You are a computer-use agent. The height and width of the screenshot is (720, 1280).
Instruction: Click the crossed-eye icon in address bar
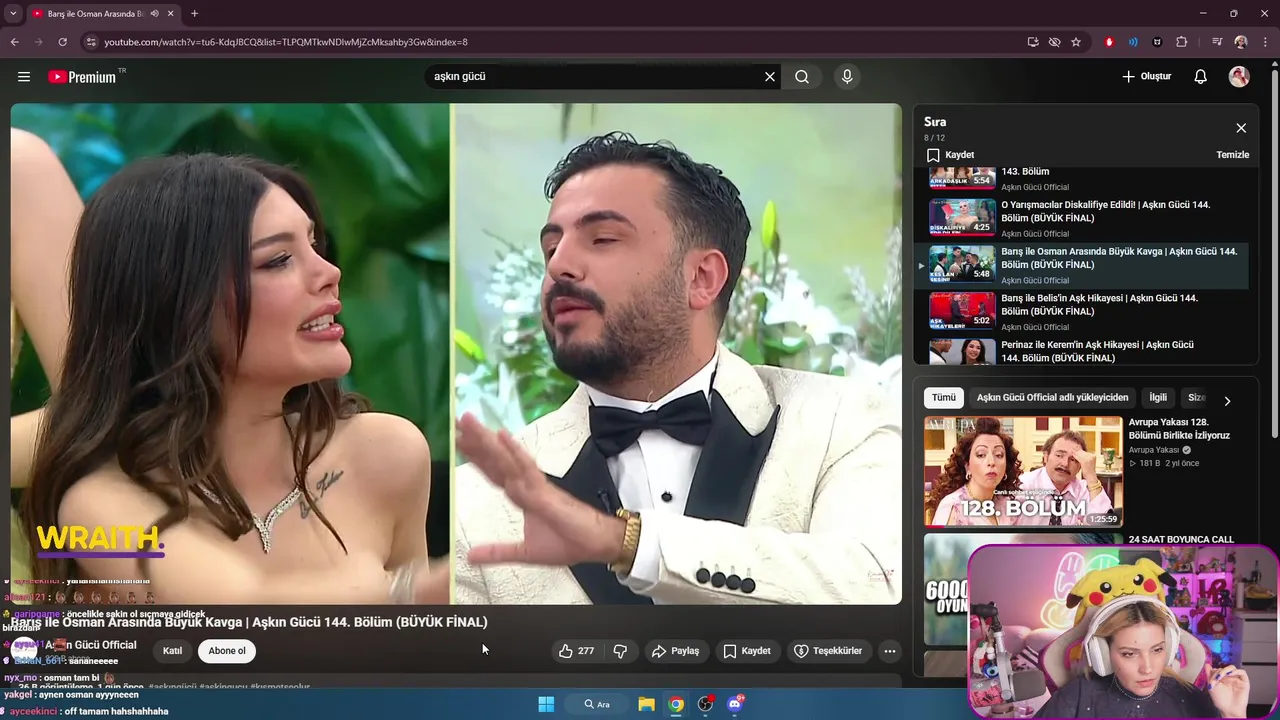pos(1054,42)
